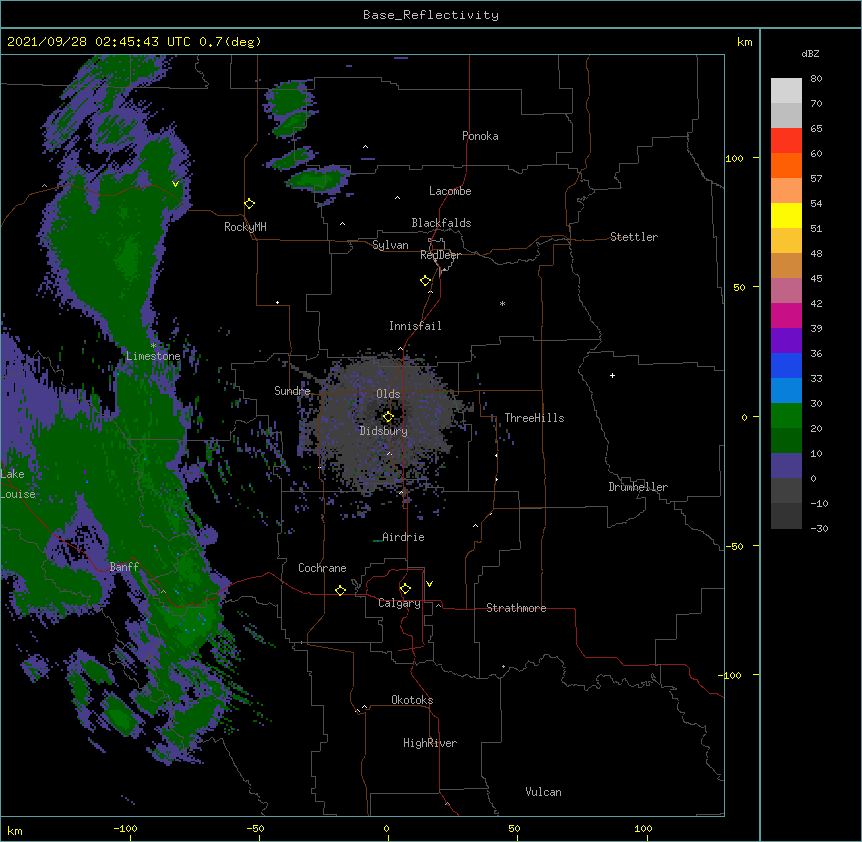Click the yellow marker below Cochrane

pyautogui.click(x=340, y=590)
